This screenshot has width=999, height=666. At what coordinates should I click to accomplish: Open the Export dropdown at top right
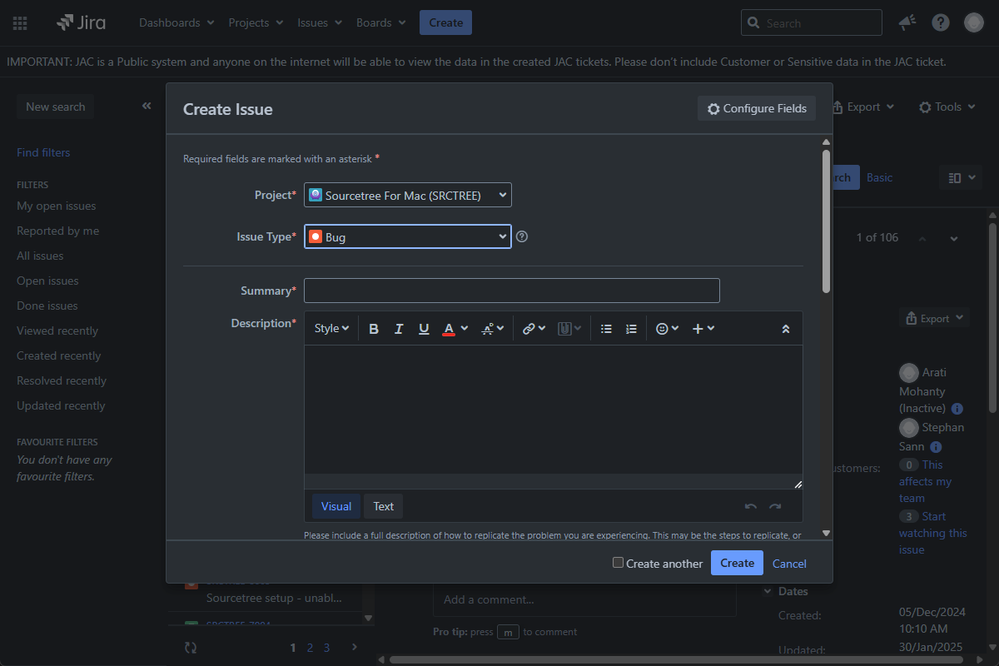(x=863, y=107)
